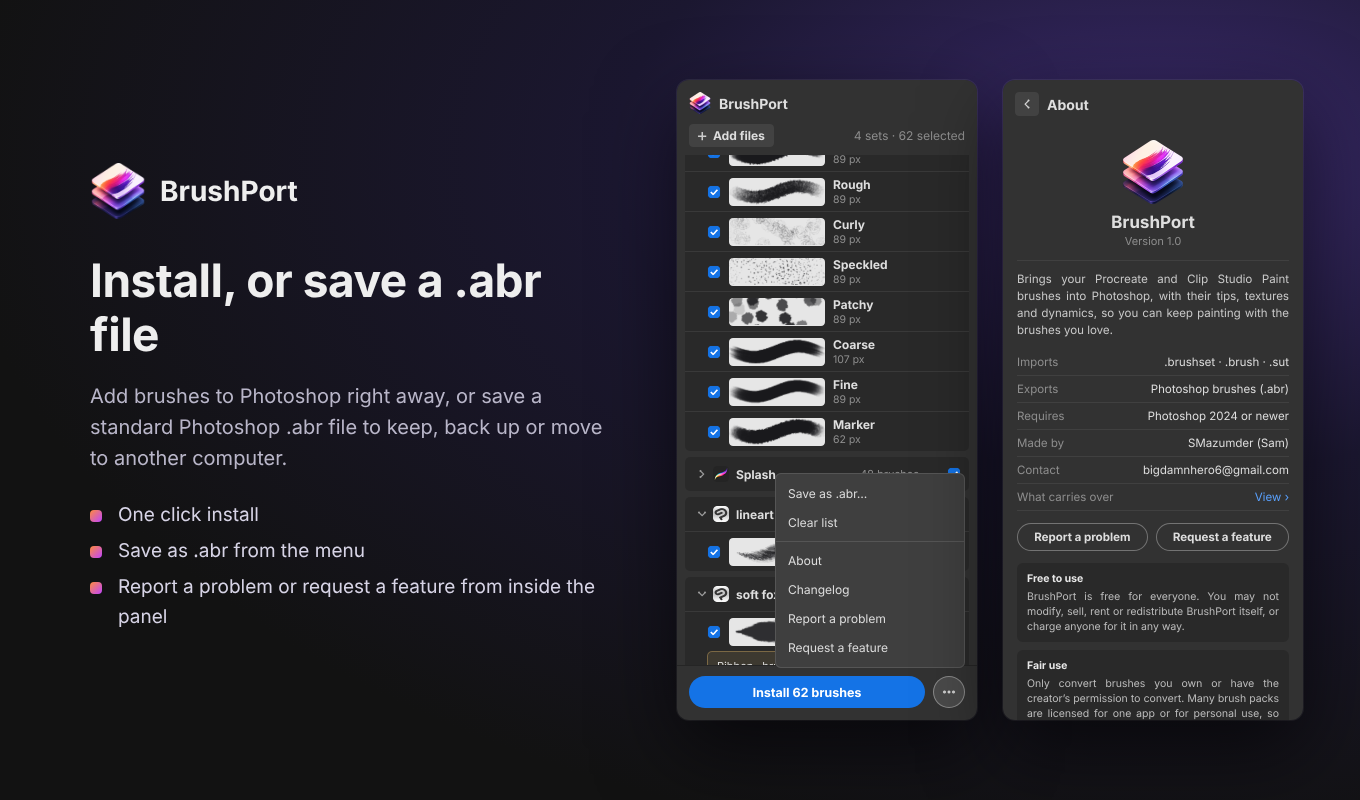Open the View link for What carries over
This screenshot has width=1360, height=800.
[x=1272, y=497]
